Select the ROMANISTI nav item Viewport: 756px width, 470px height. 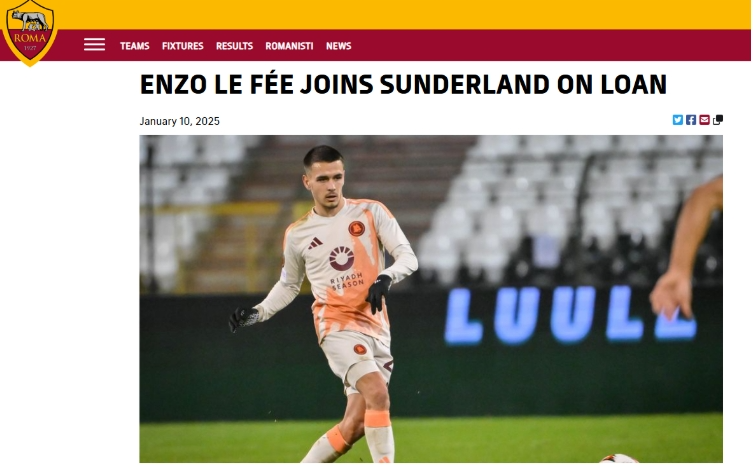pos(289,46)
